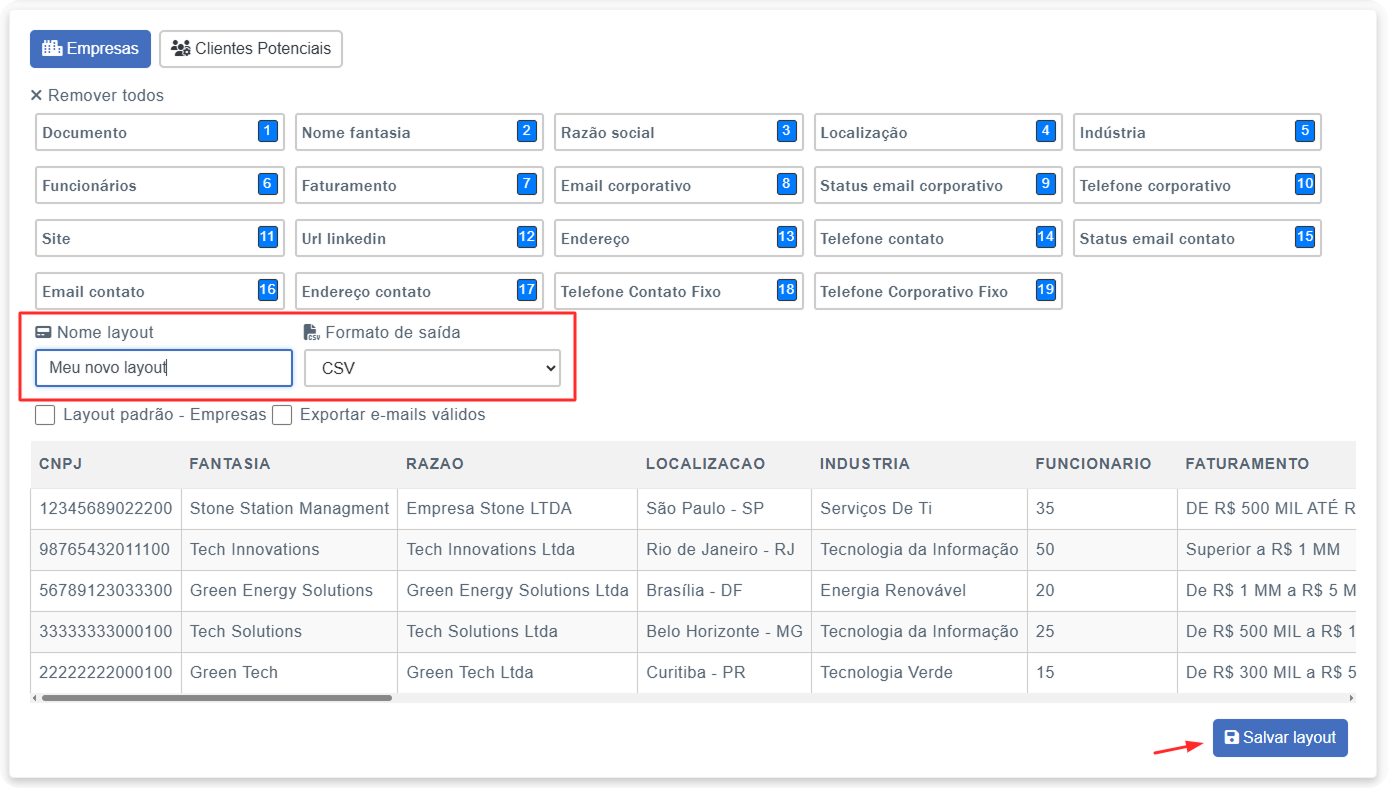Select the Telefone contato field chip
Image resolution: width=1388 pixels, height=788 pixels.
(938, 238)
